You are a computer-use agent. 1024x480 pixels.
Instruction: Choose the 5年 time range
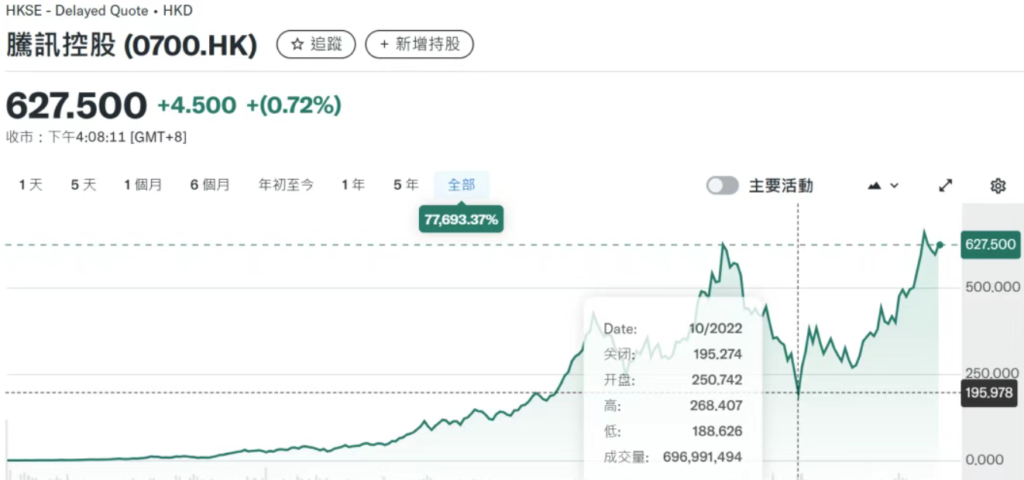click(406, 184)
